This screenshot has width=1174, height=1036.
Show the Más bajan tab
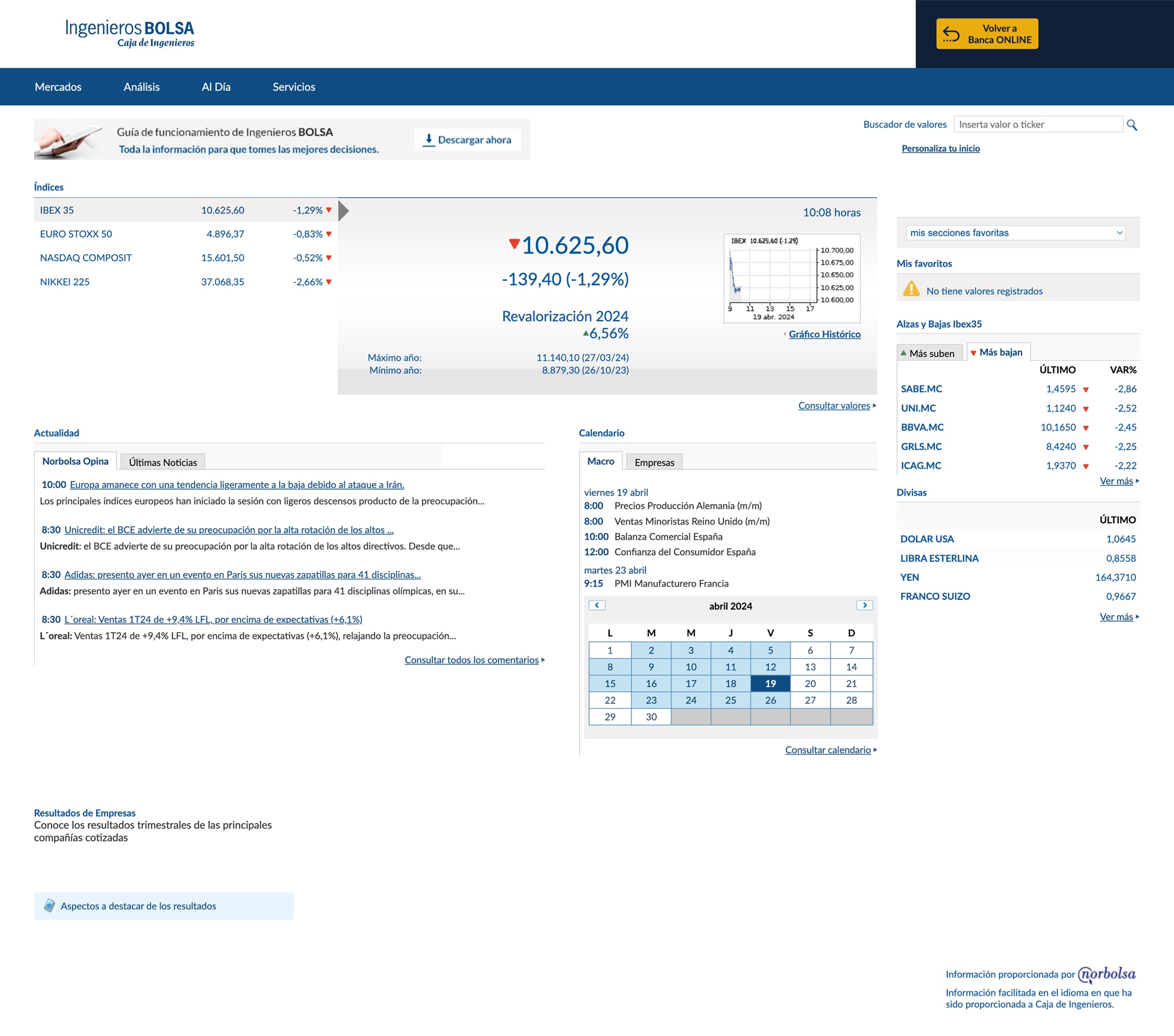[998, 352]
